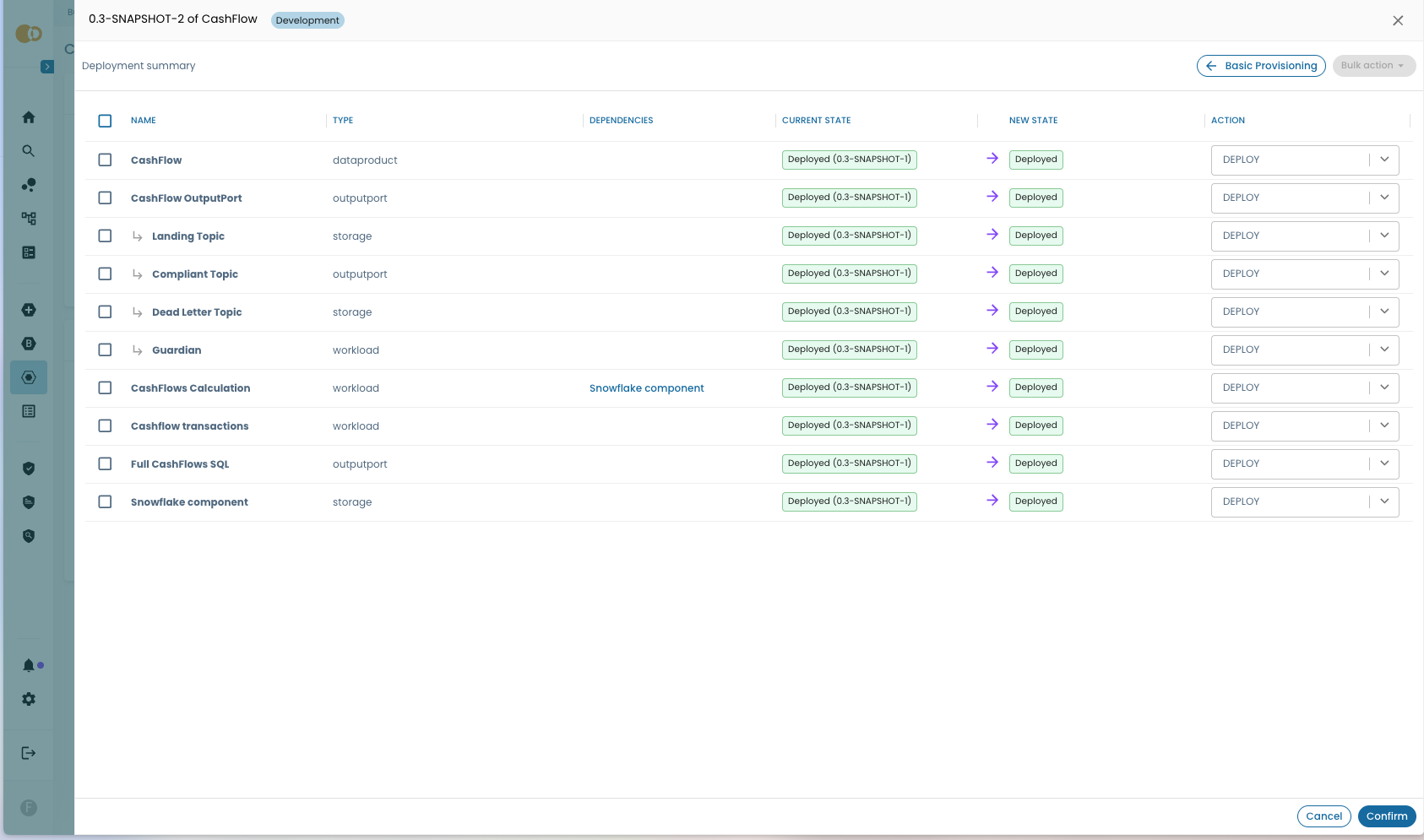Close the deployment dialog with X
Screen dimensions: 1424x840
[x=1398, y=20]
